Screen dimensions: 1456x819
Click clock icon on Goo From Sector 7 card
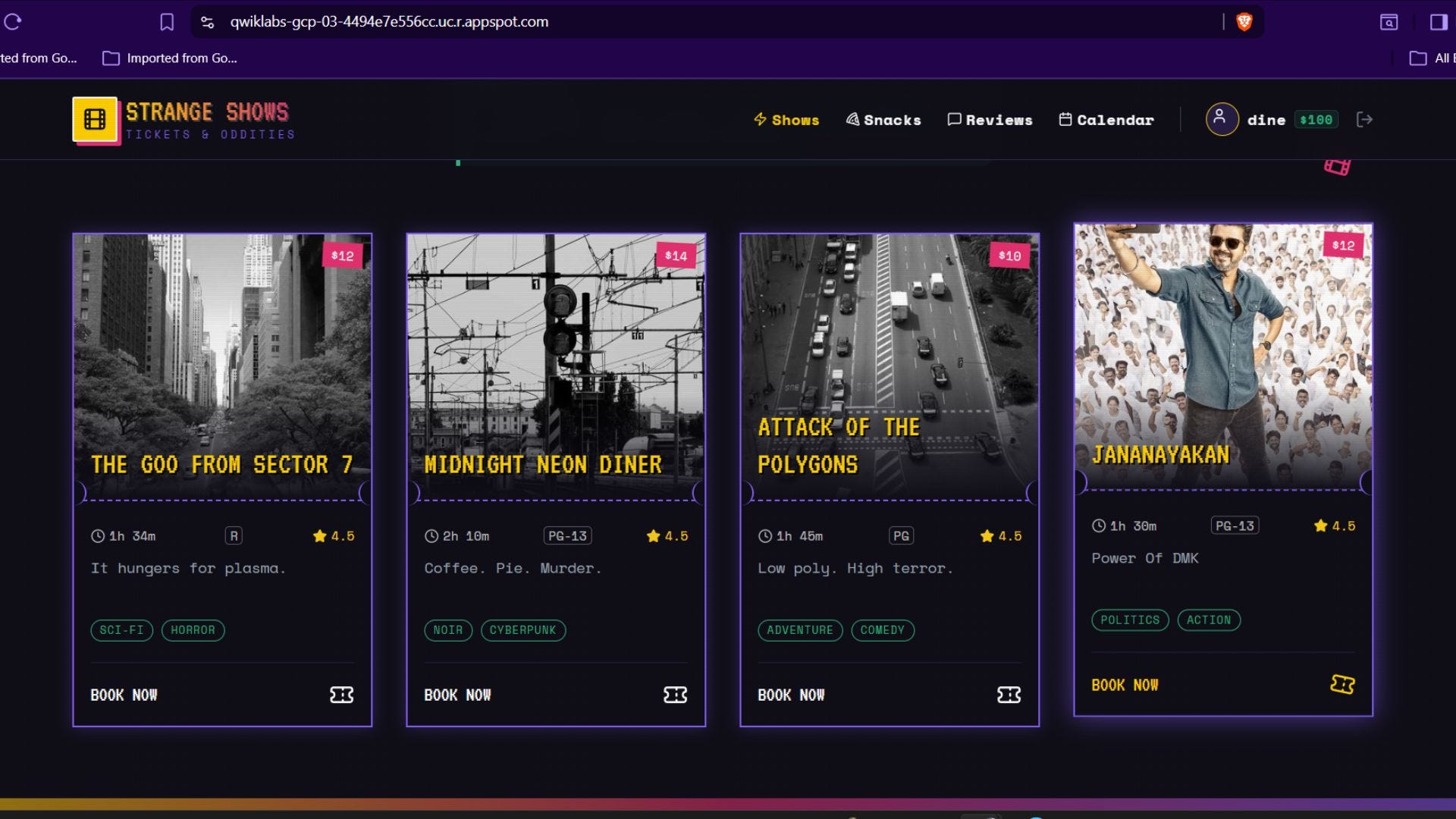(x=98, y=536)
